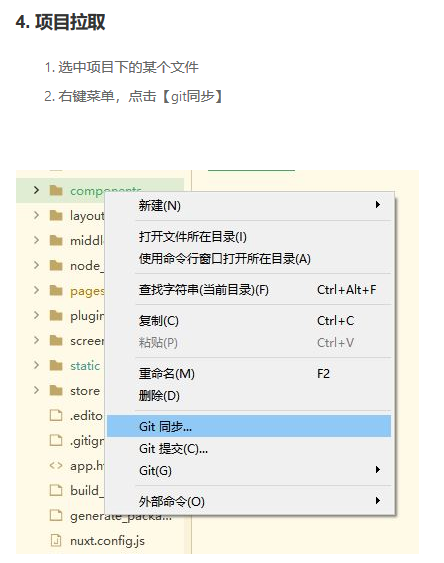The height and width of the screenshot is (563, 444).
Task: Click the generate_packa... file icon
Action: coord(56,515)
